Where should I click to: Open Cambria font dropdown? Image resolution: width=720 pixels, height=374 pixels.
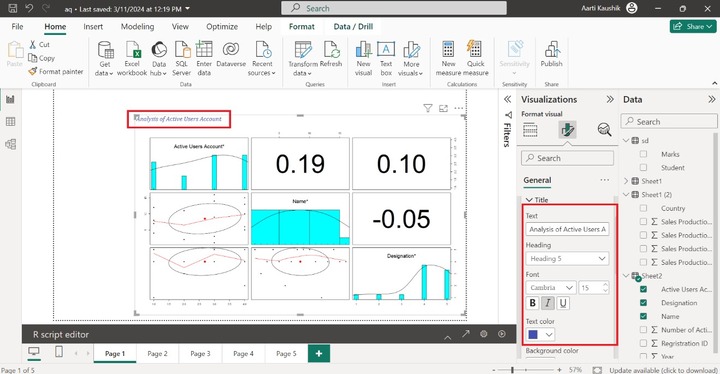coord(551,288)
